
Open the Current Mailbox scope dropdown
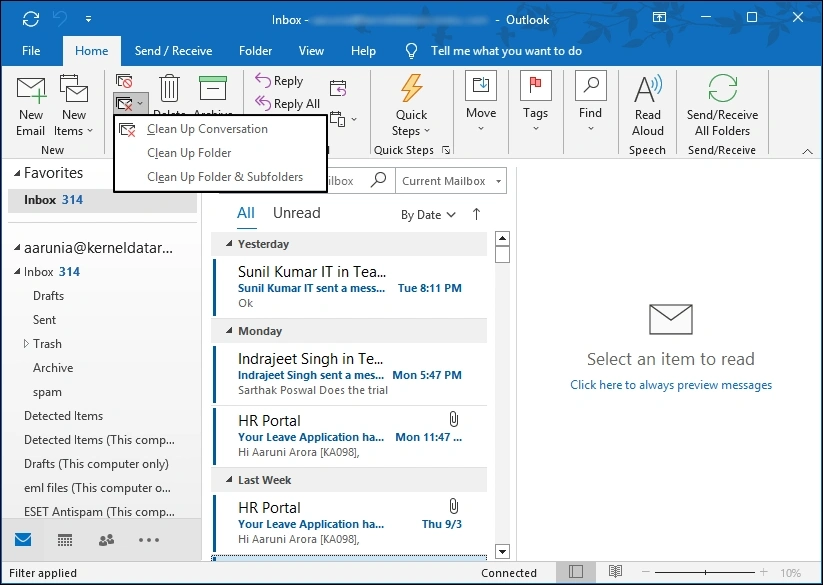pyautogui.click(x=451, y=181)
